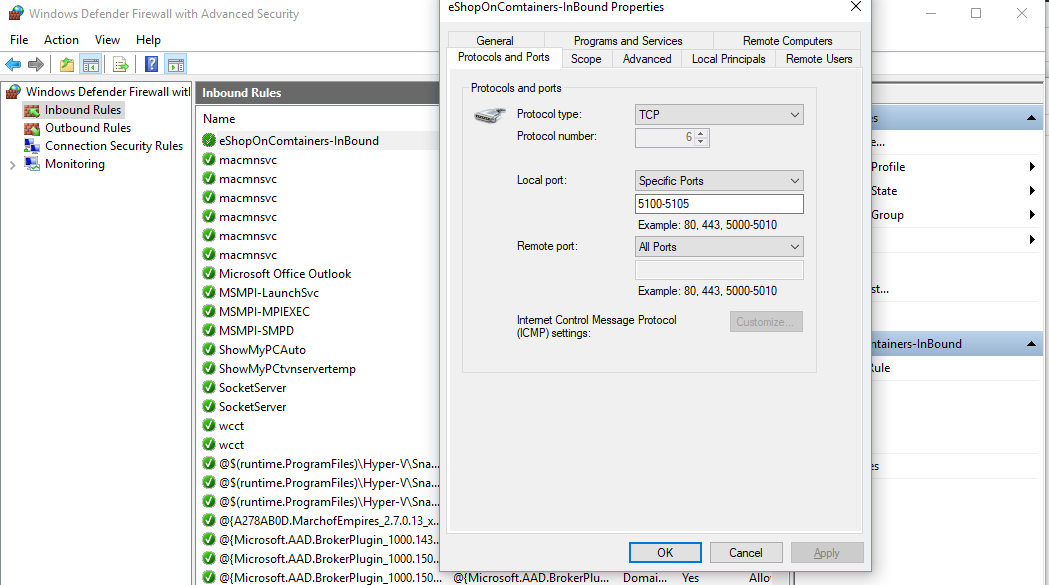
Task: Click the OK button
Action: pyautogui.click(x=665, y=552)
